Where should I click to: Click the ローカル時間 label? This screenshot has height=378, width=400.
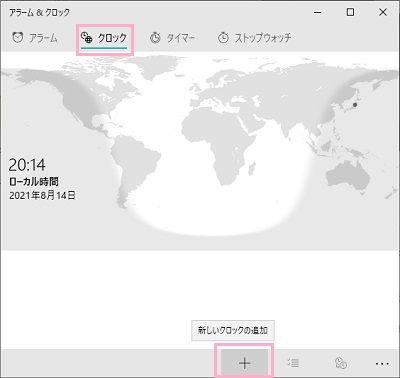coord(34,181)
